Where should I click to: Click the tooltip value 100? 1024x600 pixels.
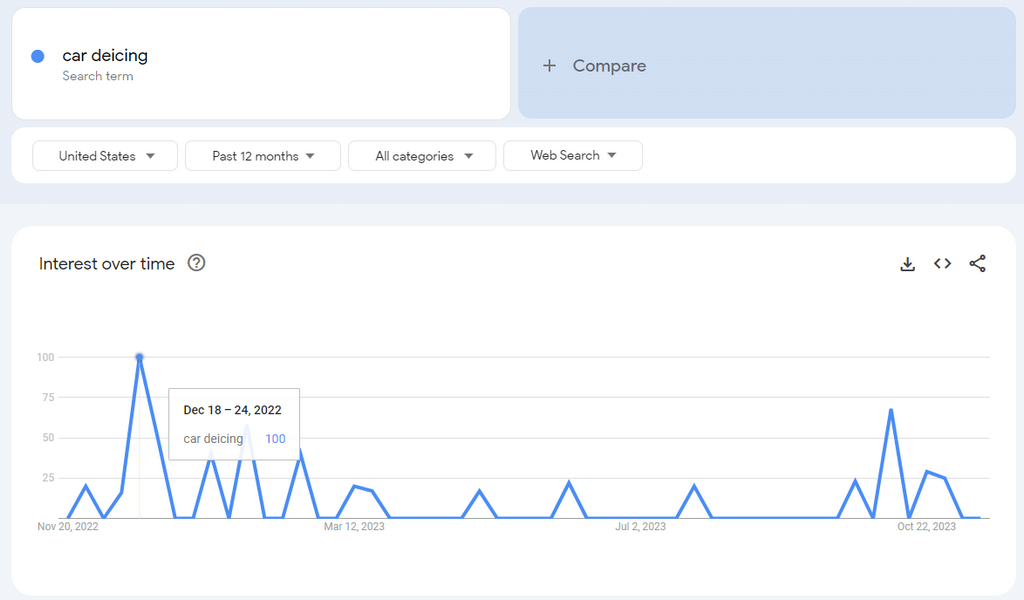point(275,439)
